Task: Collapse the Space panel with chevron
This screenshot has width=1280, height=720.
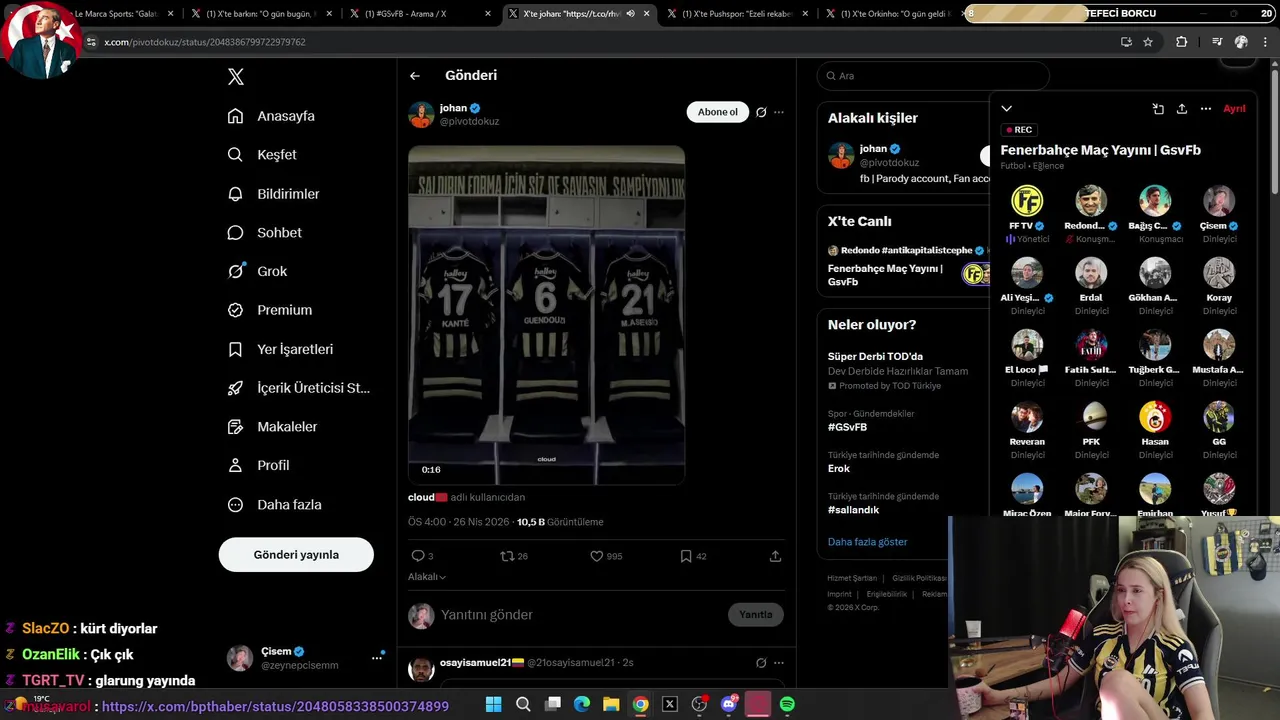Action: click(x=1007, y=109)
